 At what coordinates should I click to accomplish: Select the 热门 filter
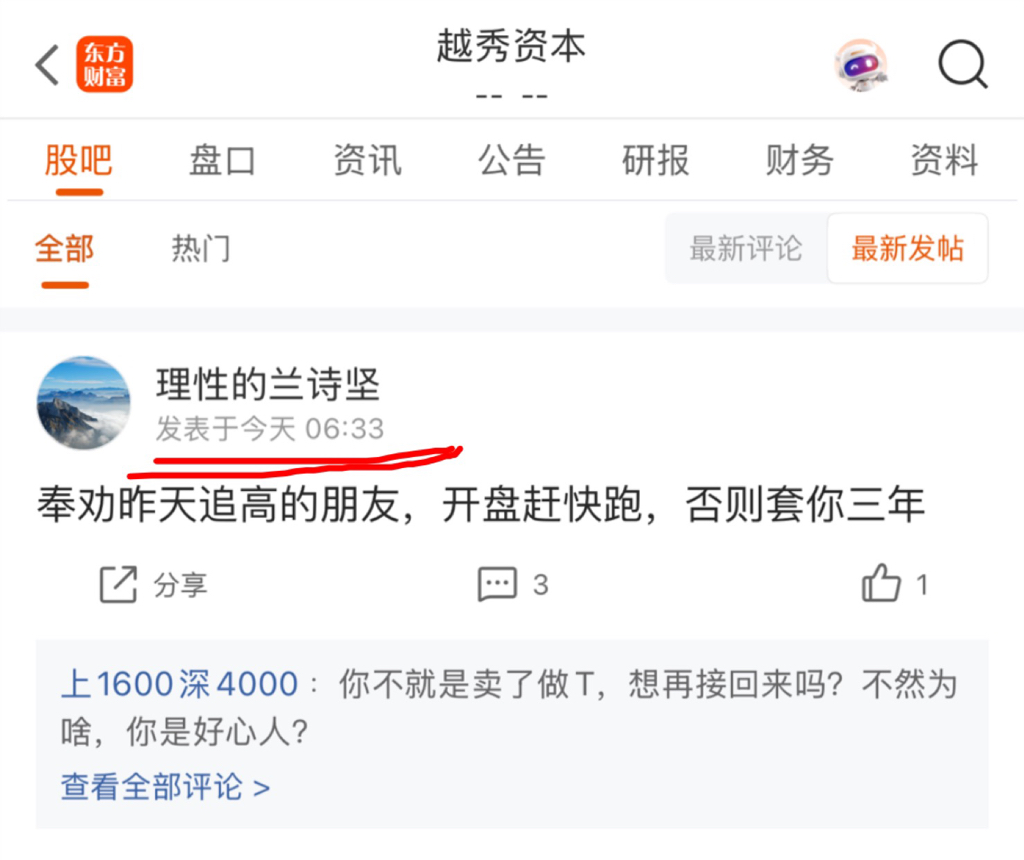(200, 249)
